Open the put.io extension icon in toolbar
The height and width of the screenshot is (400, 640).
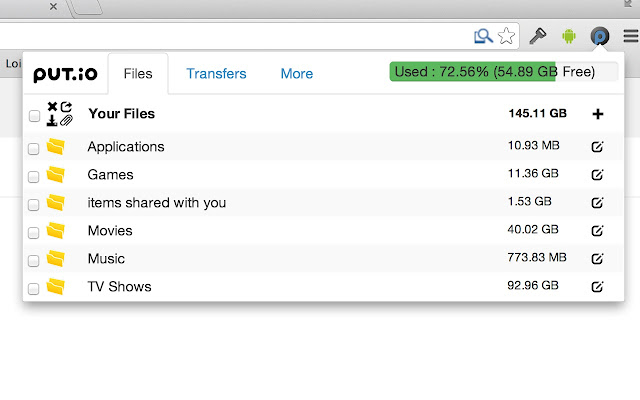point(600,37)
